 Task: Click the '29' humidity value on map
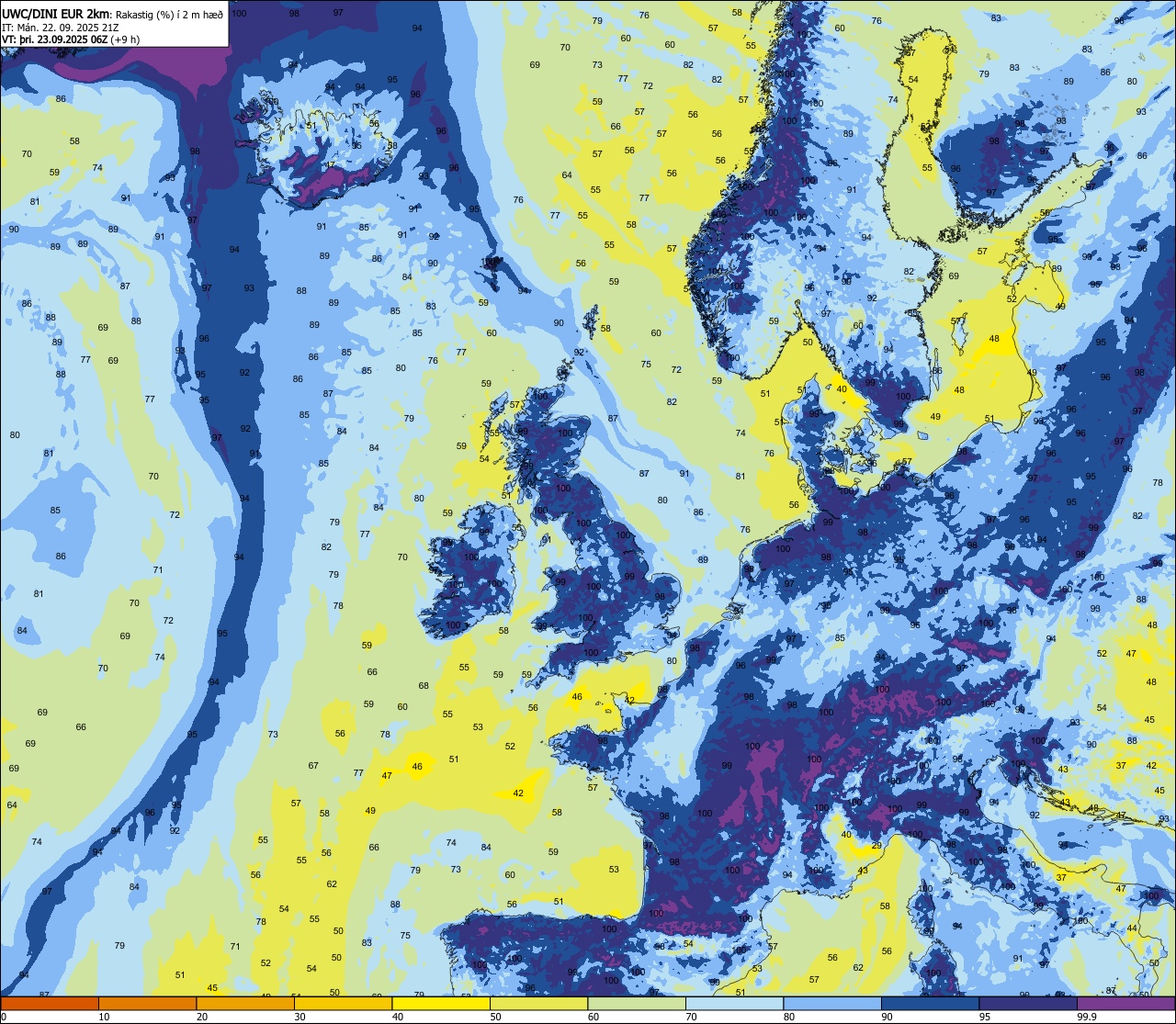[876, 845]
